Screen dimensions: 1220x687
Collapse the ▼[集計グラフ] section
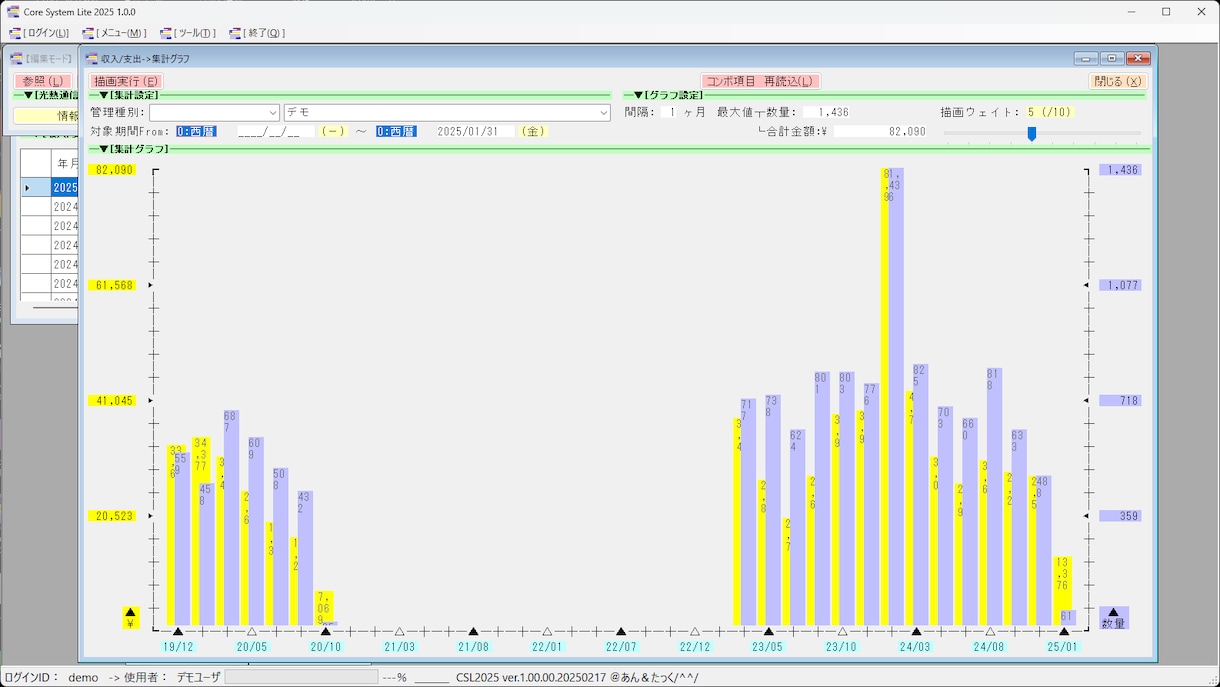tap(133, 149)
